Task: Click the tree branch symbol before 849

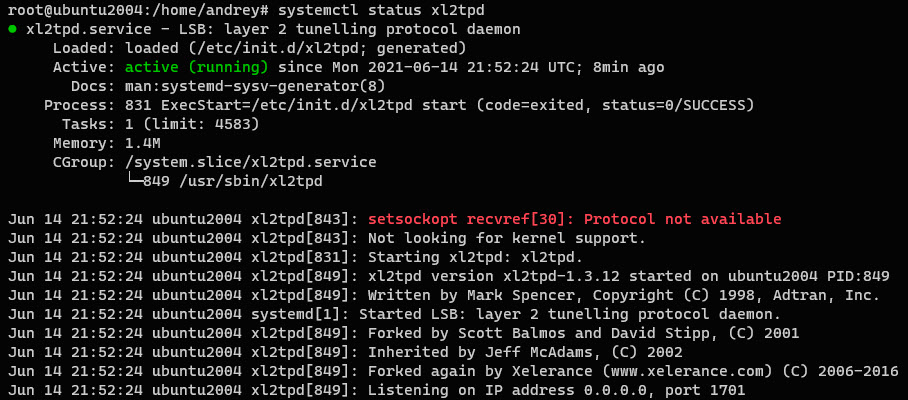Action: [x=134, y=181]
